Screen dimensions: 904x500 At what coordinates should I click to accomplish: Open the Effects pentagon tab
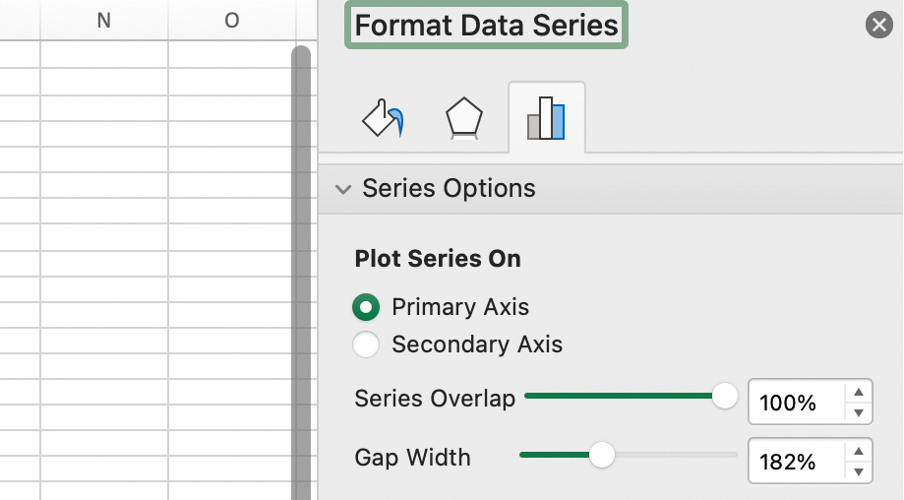(464, 119)
